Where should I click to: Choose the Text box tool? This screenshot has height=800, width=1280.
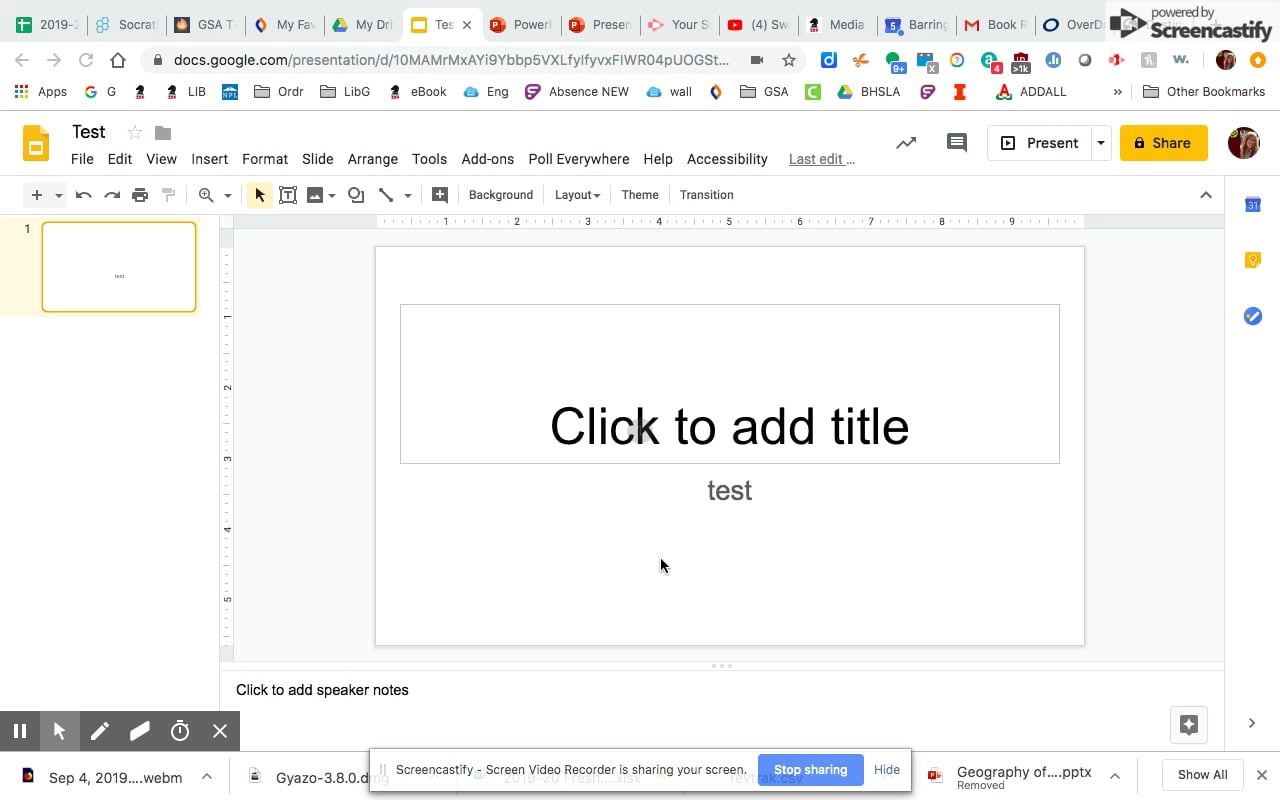point(288,195)
